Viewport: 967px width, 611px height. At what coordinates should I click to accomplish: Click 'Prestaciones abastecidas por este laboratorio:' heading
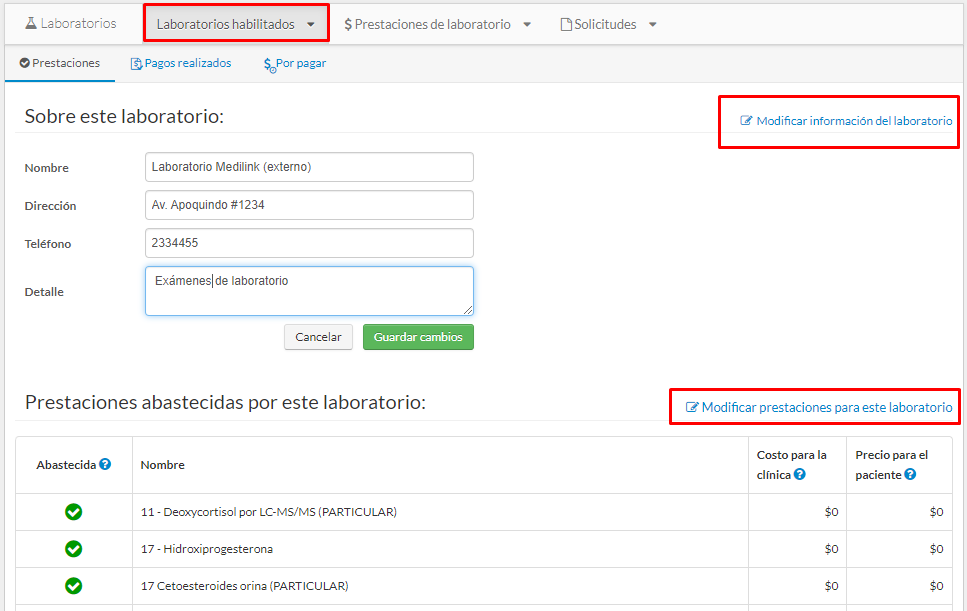click(225, 402)
